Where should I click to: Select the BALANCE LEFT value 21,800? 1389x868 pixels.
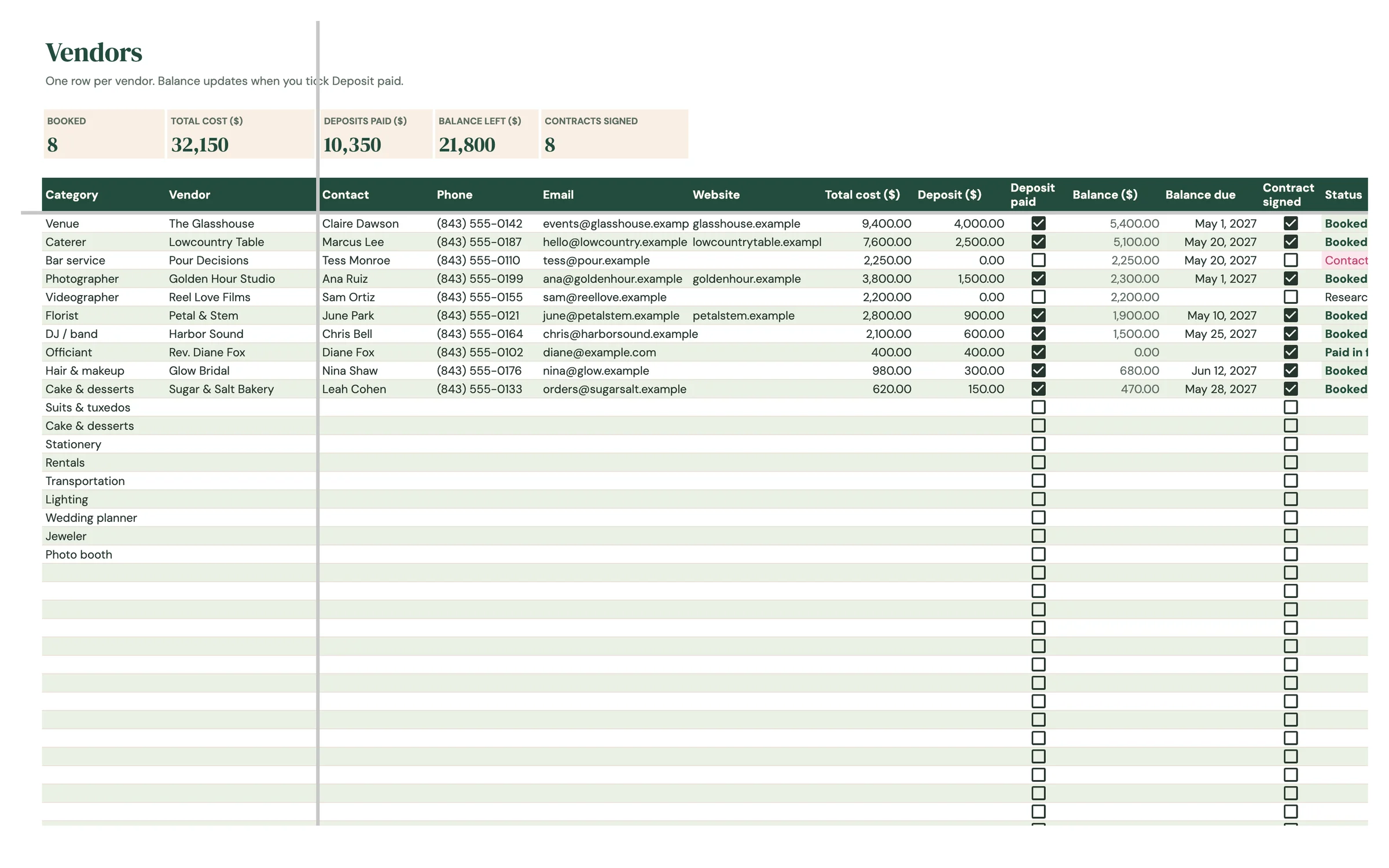pyautogui.click(x=467, y=145)
